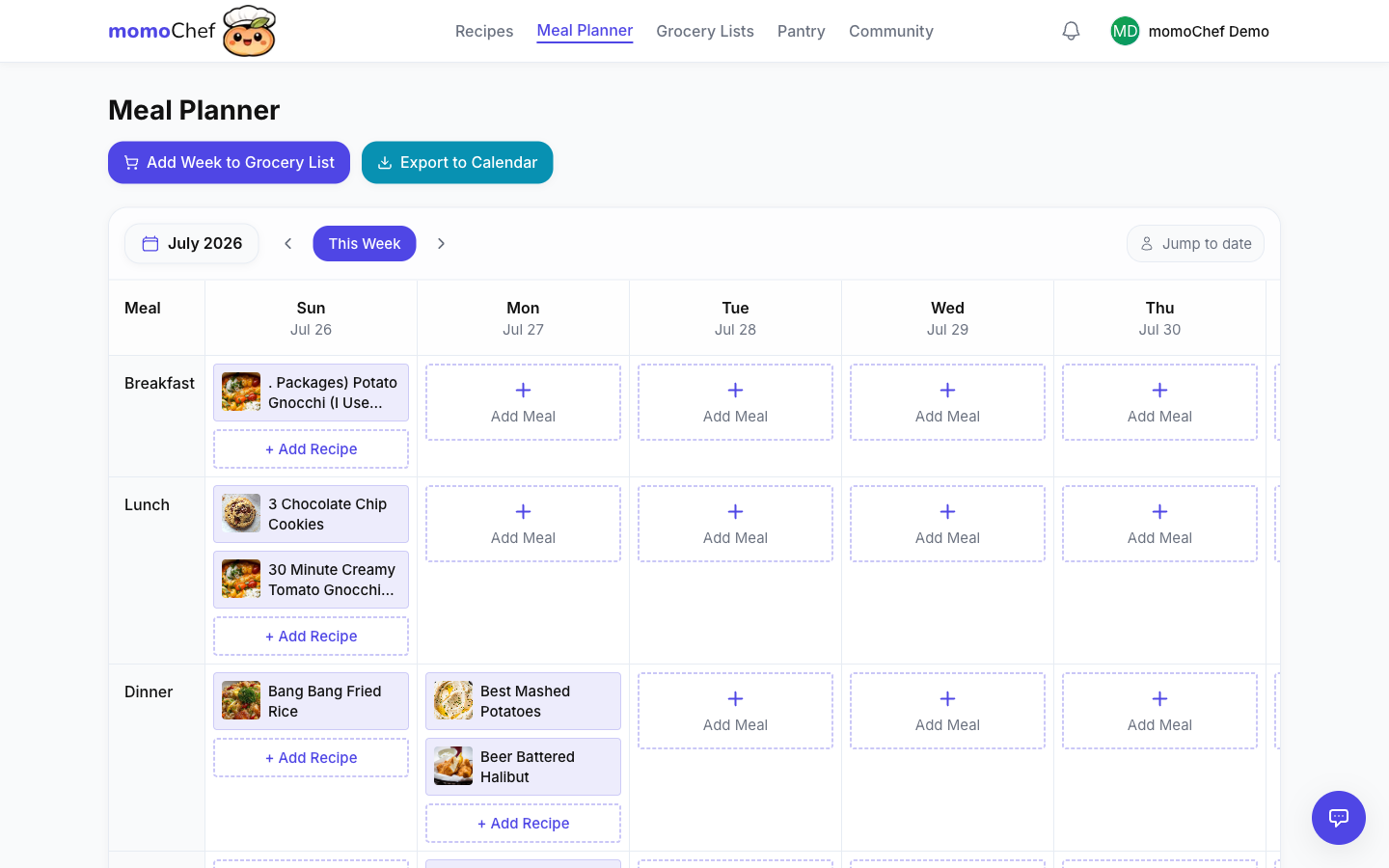Click Beer Battered Halibut thumbnail
The image size is (1389, 868).
pyautogui.click(x=453, y=766)
